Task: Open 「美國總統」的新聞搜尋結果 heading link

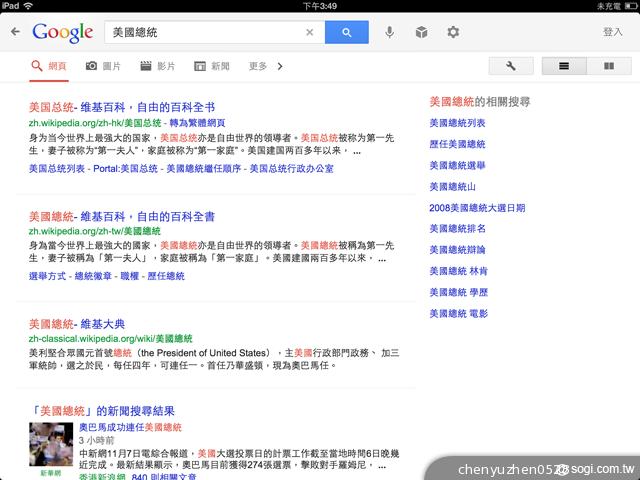Action: click(102, 411)
